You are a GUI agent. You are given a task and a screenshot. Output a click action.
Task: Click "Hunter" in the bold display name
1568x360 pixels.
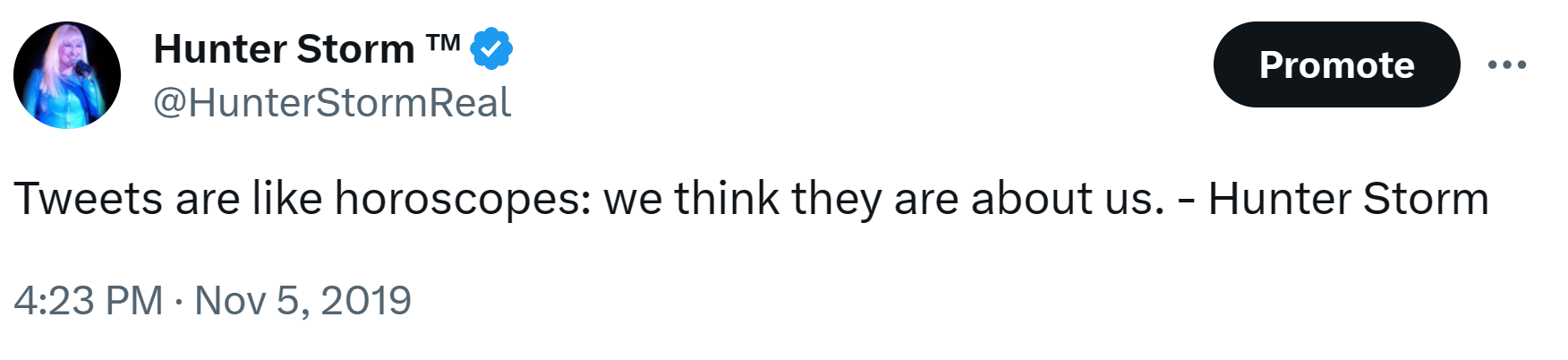pos(218,49)
